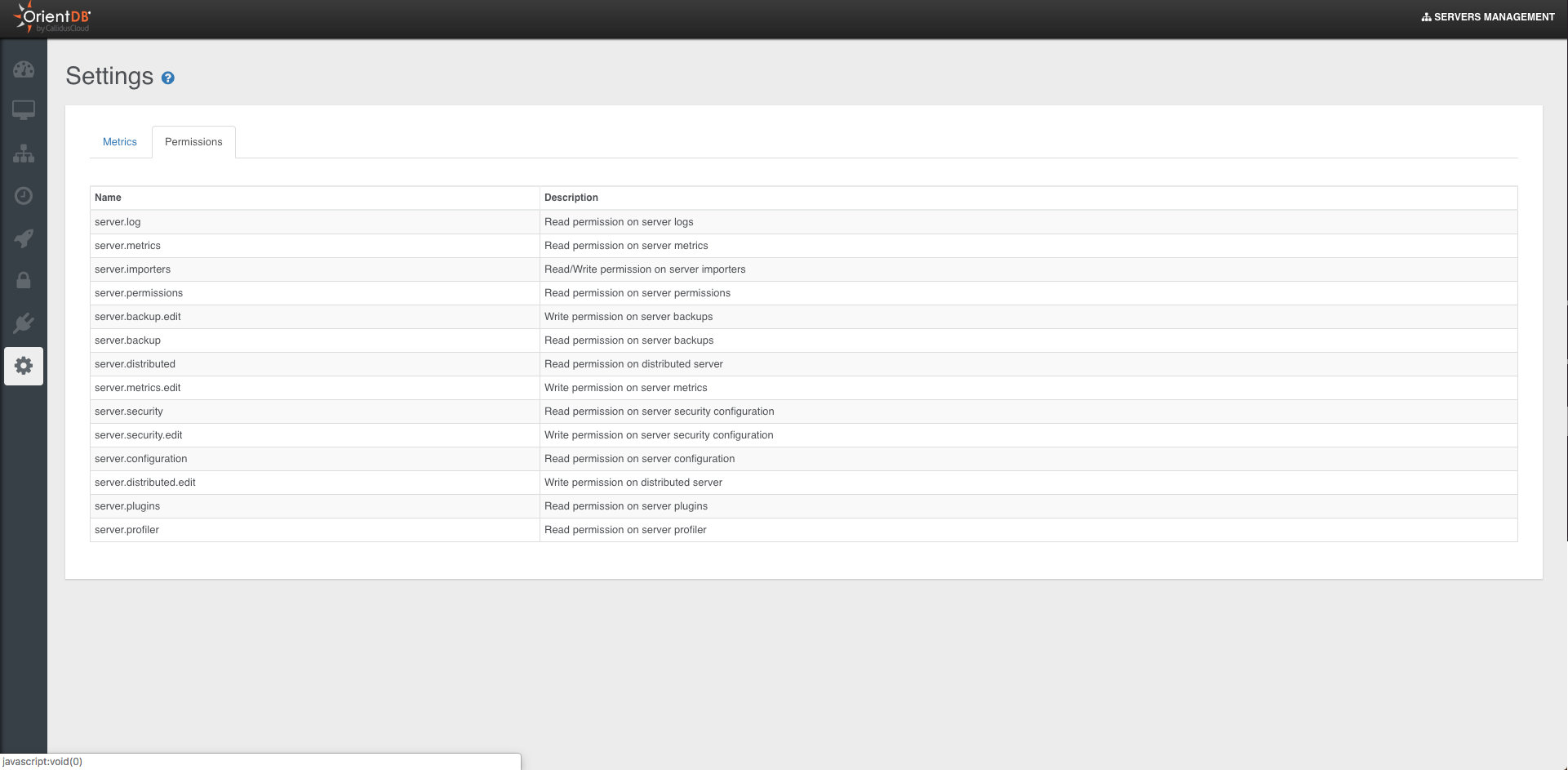
Task: Open Servers Management link
Action: (1488, 17)
